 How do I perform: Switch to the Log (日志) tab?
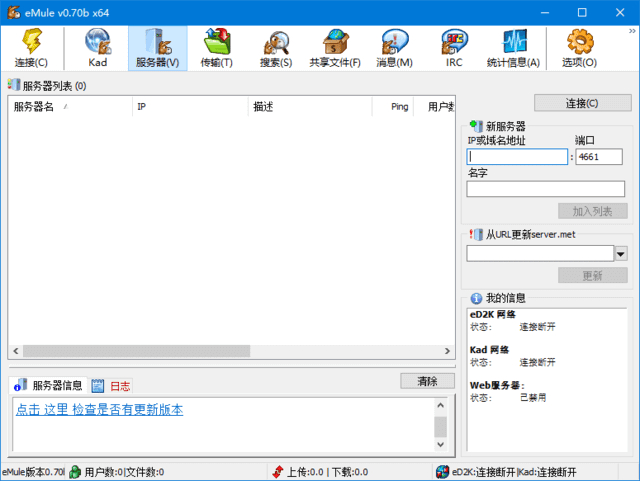111,385
